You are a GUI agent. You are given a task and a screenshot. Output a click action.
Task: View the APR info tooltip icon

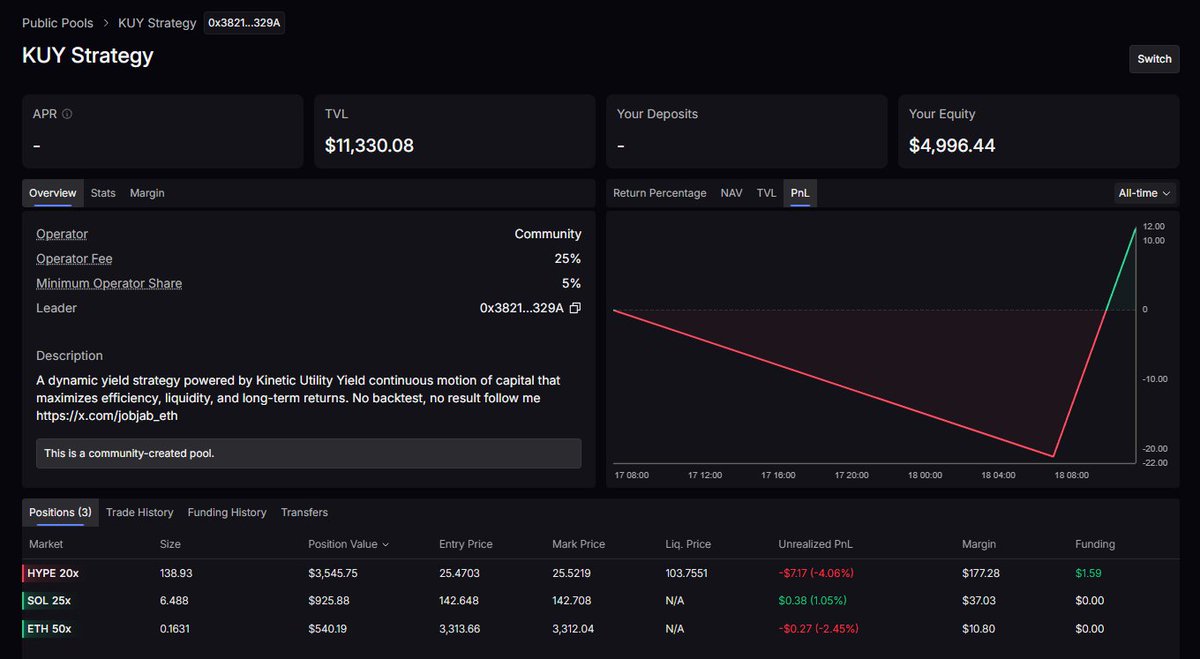click(65, 113)
